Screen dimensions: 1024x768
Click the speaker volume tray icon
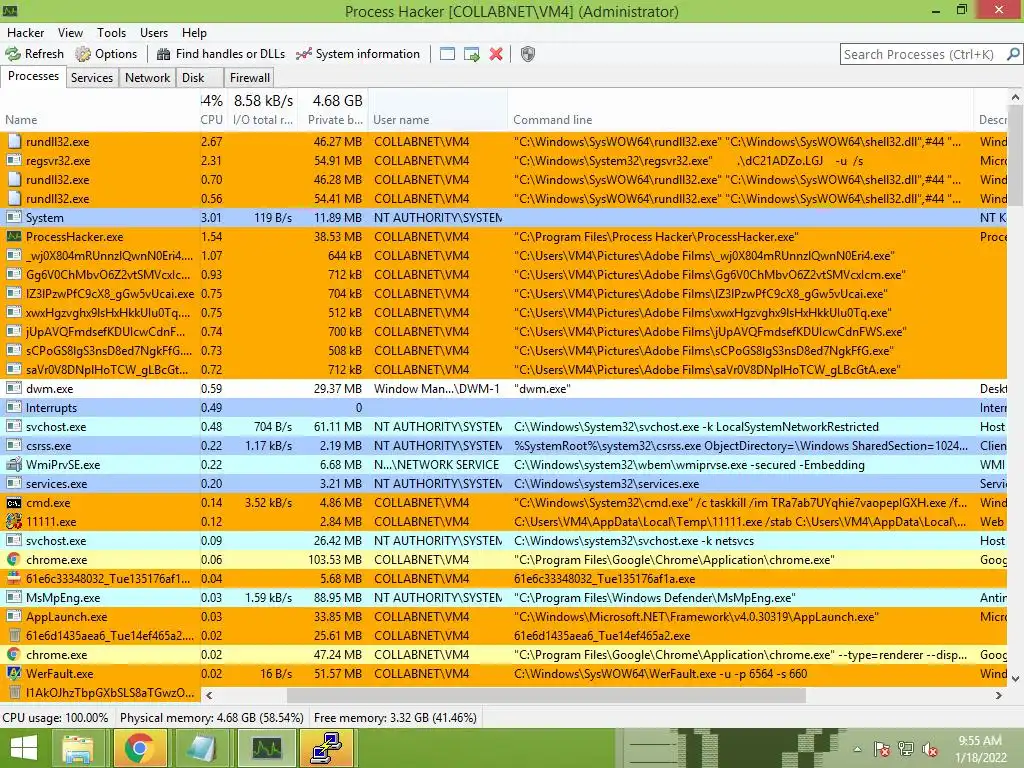pyautogui.click(x=929, y=749)
